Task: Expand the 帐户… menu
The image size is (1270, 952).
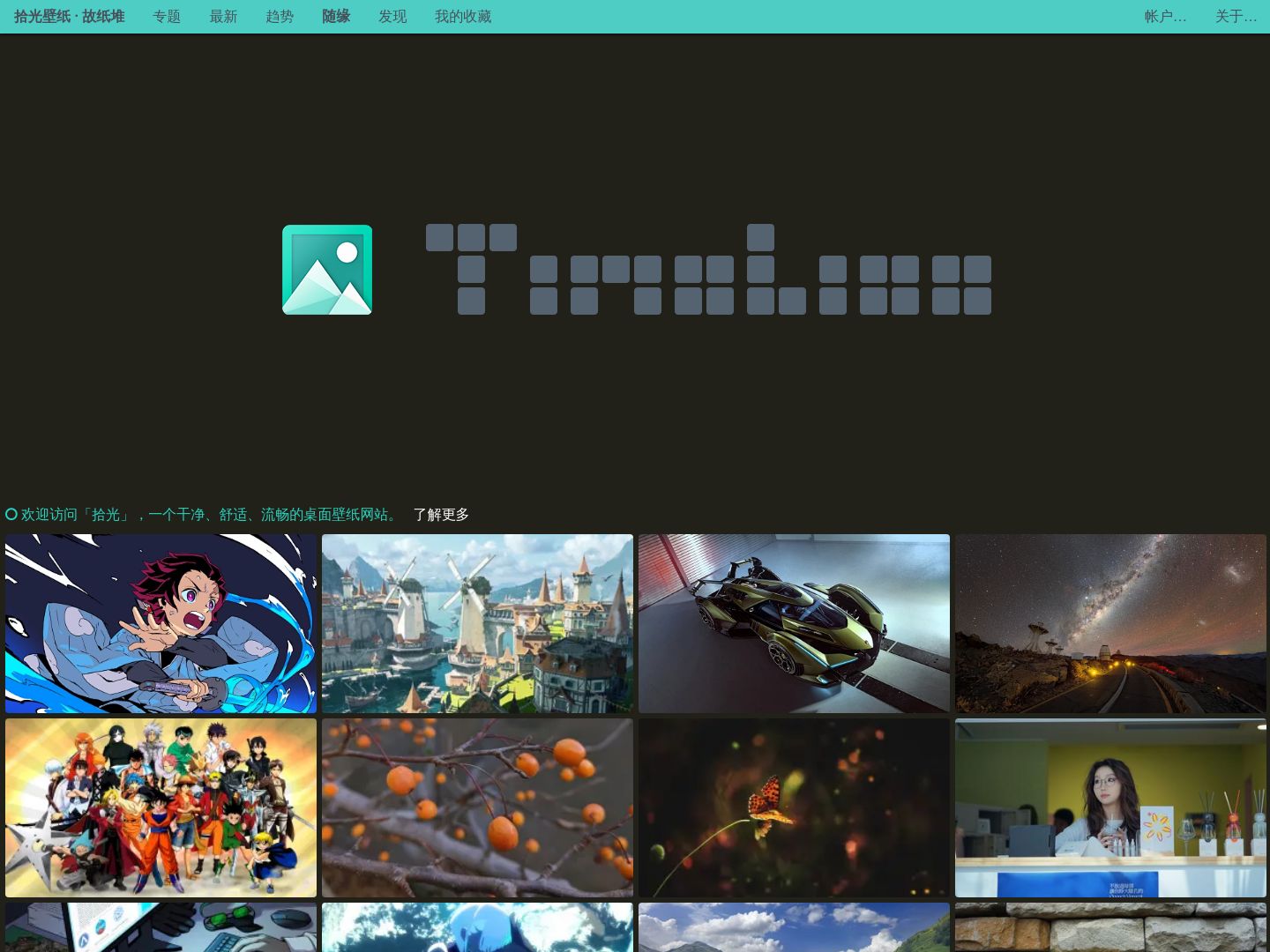Action: tap(1166, 17)
